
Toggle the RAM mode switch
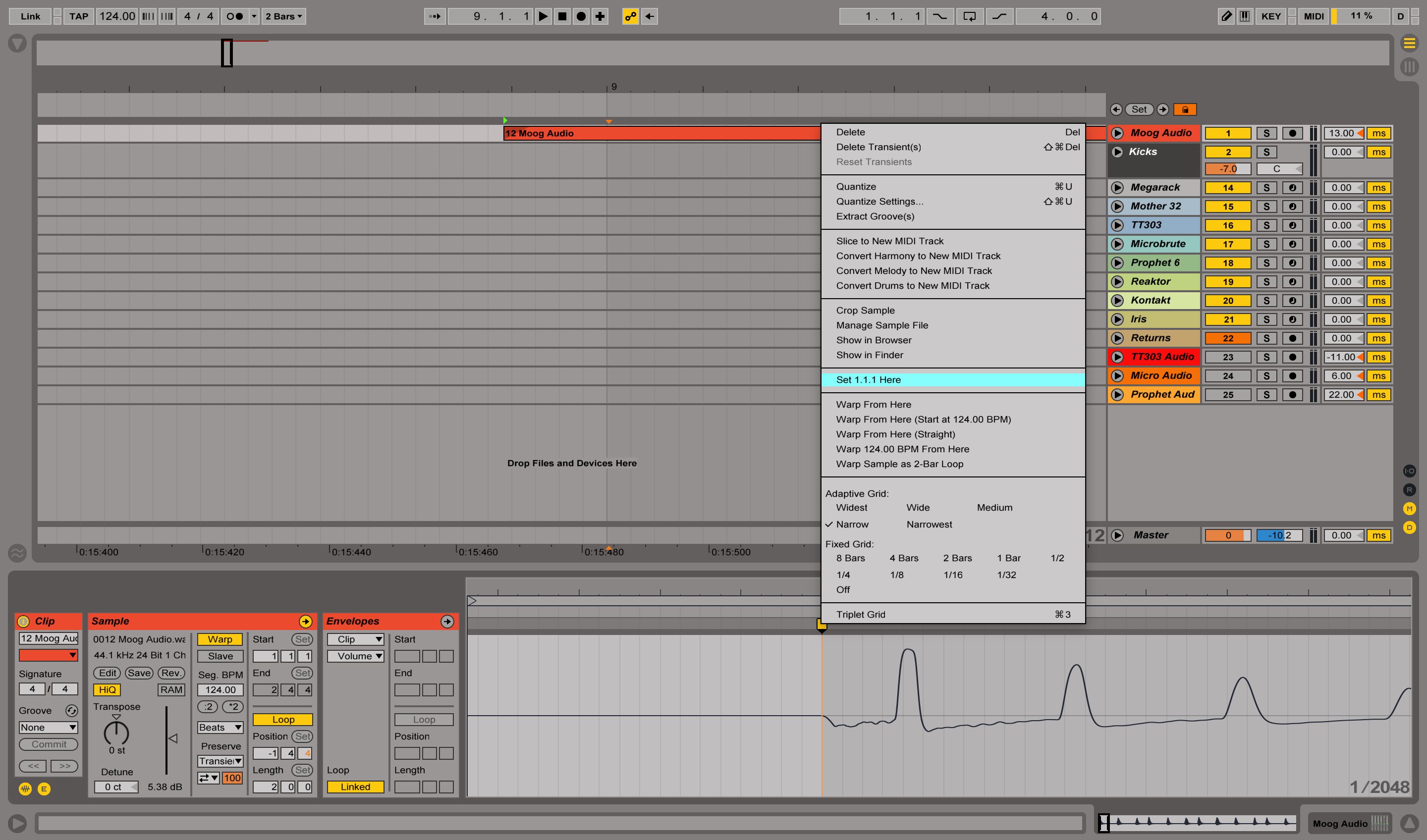pyautogui.click(x=171, y=689)
